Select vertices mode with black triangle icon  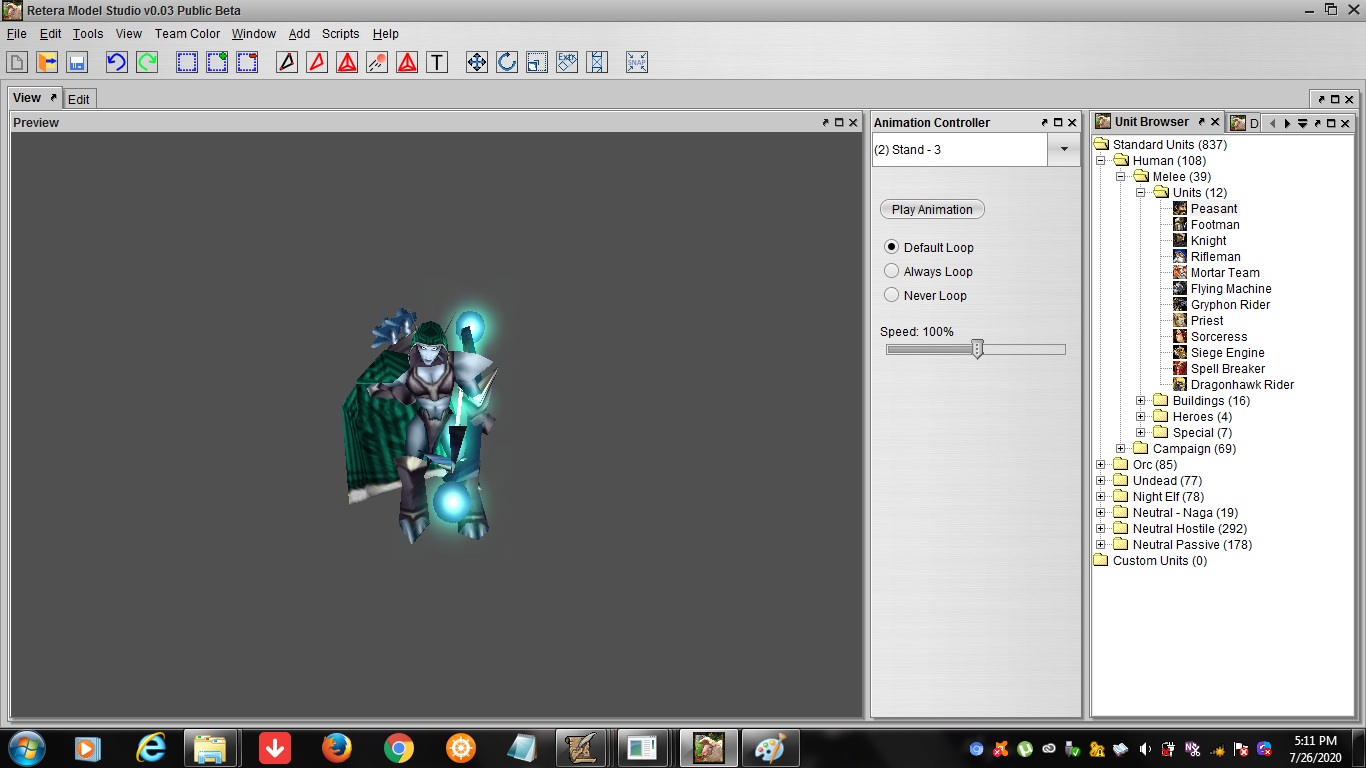tap(287, 62)
